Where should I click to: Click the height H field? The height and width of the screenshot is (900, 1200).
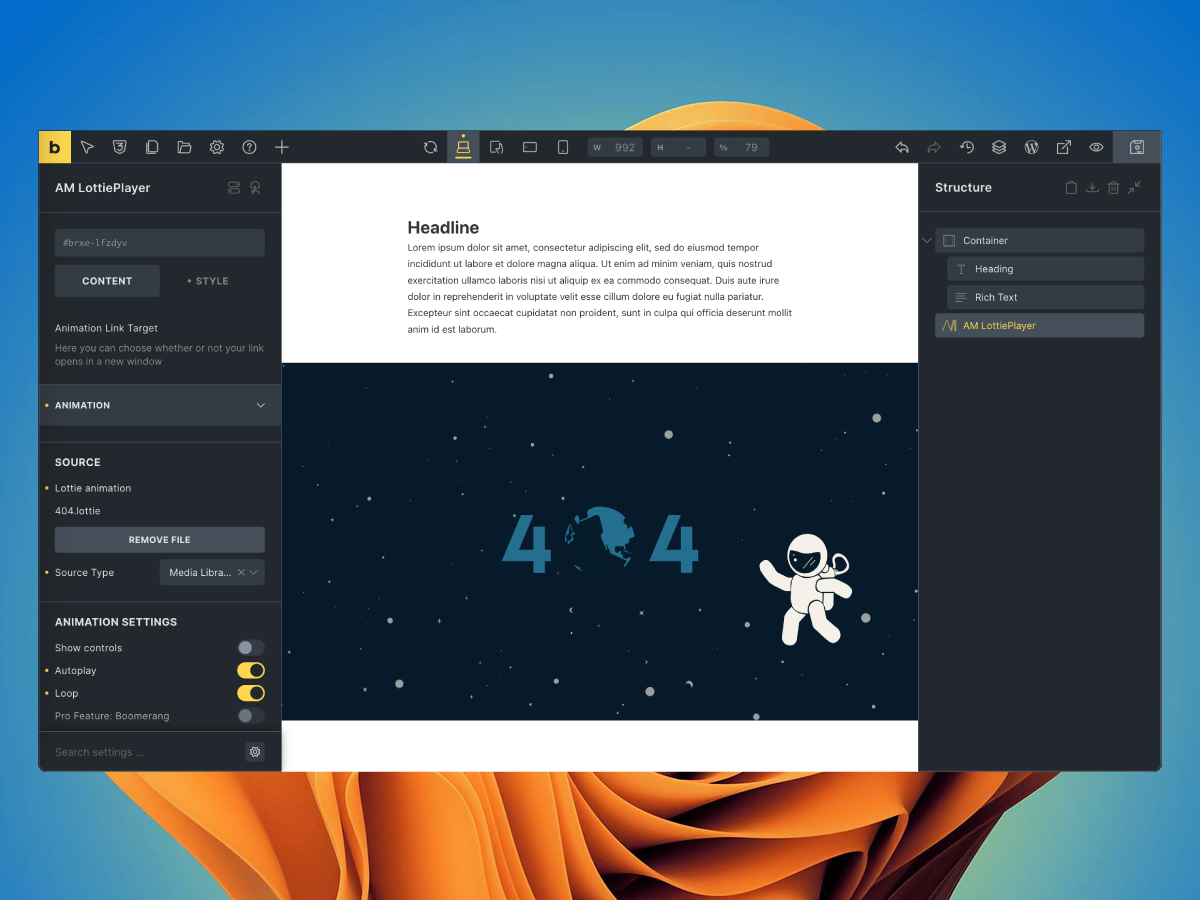point(679,147)
